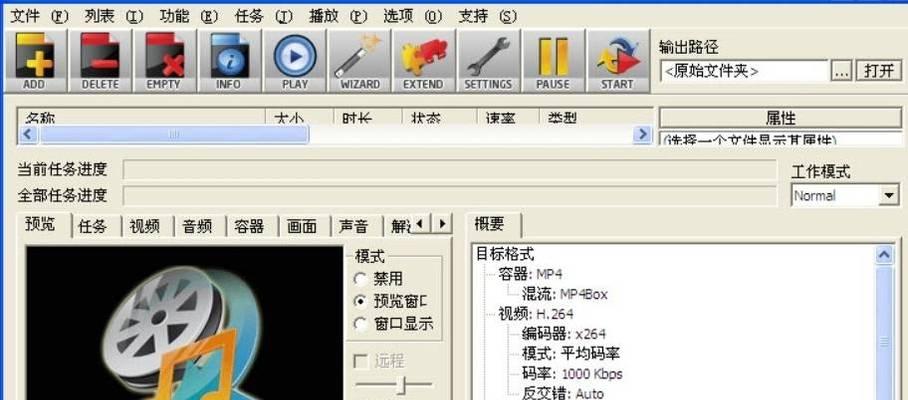Open the 任务 (J) menu
This screenshot has width=908, height=400.
tap(263, 16)
